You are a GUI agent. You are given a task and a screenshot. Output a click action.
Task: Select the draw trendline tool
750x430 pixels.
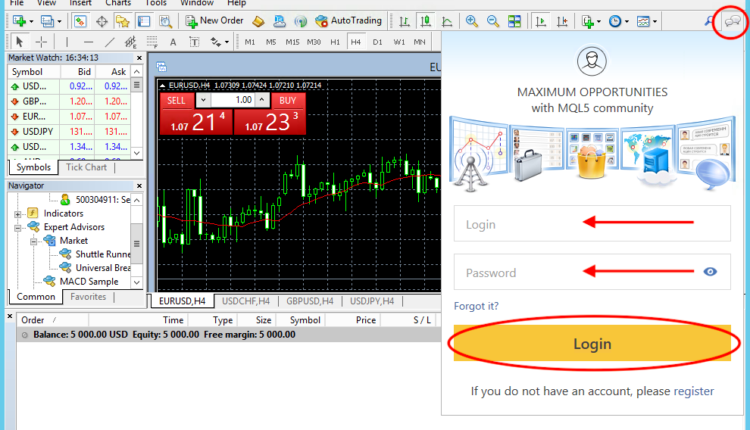coord(109,42)
